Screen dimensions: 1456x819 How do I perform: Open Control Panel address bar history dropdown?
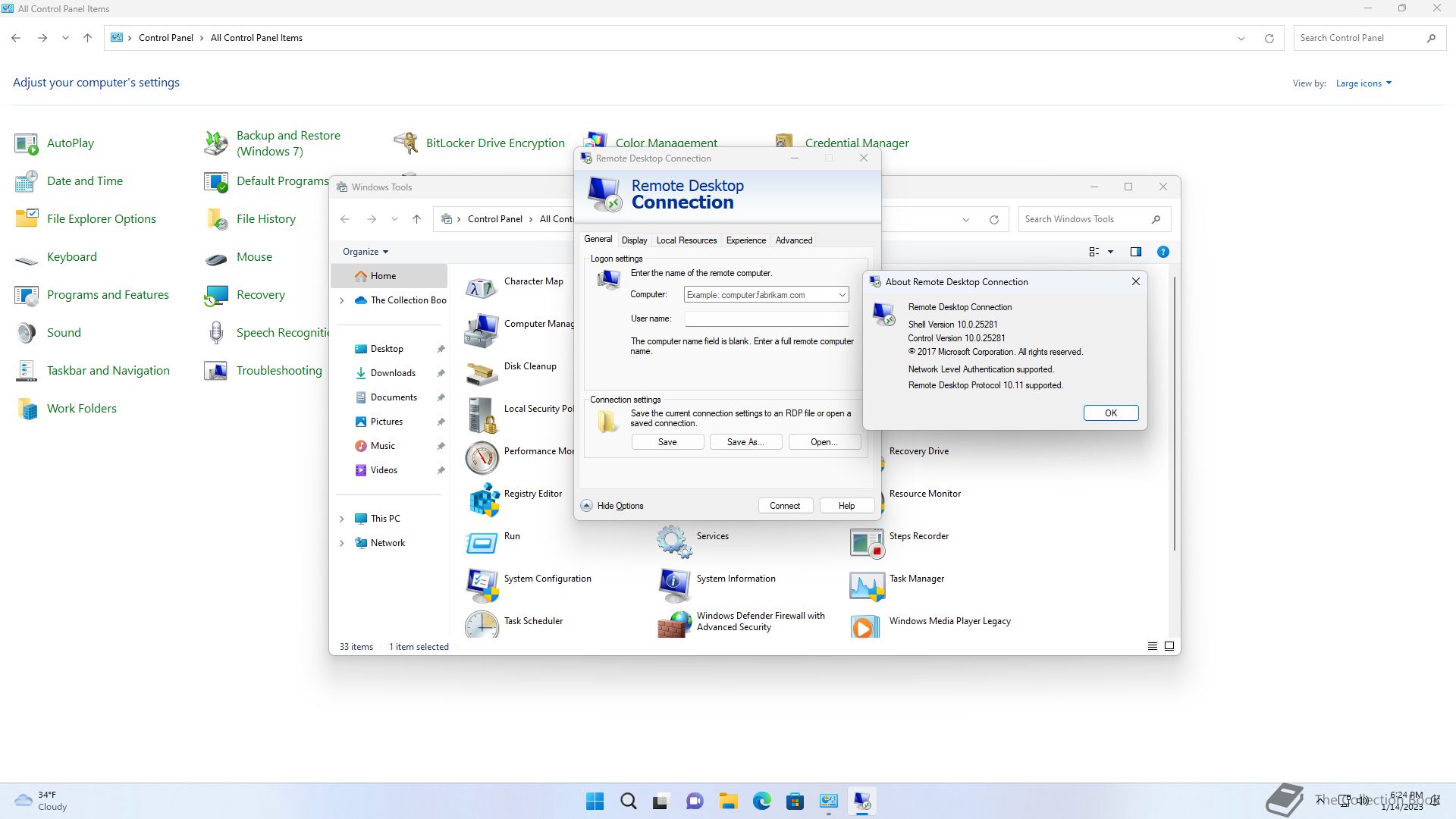[1241, 38]
